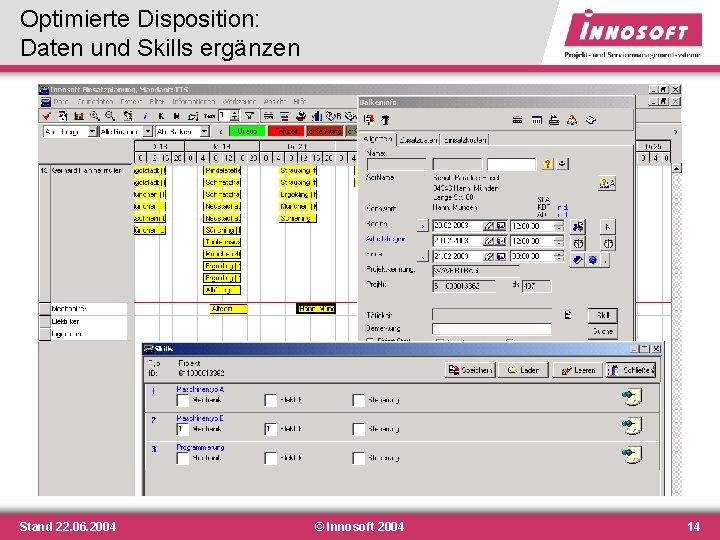Viewport: 720px width, 540px height.
Task: Click the Beginn time spinner arrows
Action: (558, 226)
